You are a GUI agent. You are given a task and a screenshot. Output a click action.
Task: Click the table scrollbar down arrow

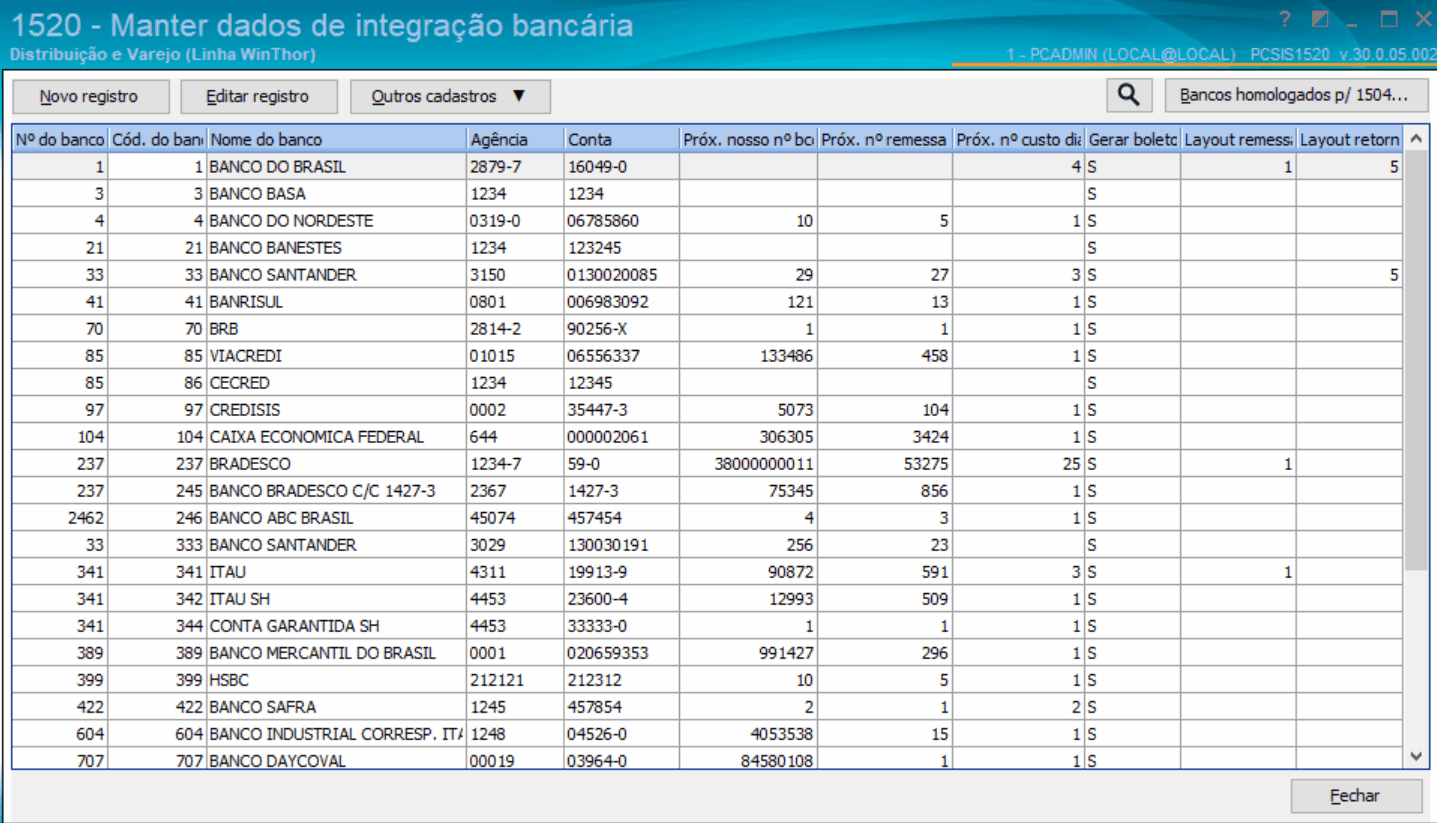click(1415, 757)
